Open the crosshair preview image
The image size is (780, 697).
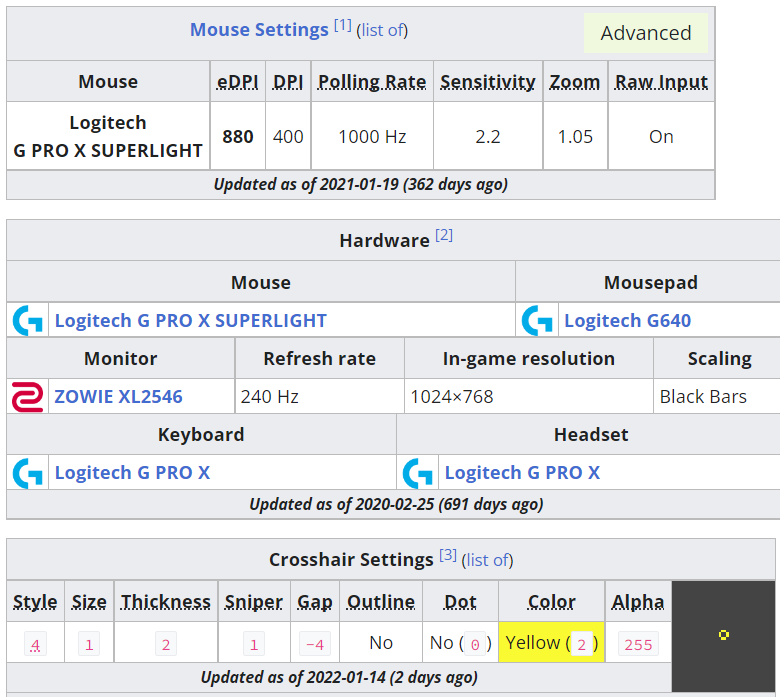(723, 635)
